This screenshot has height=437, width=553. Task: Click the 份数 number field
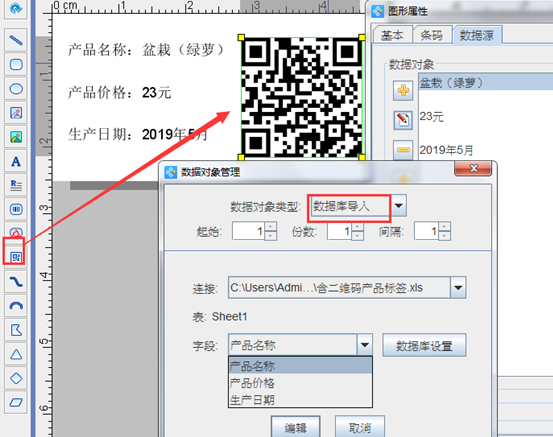pyautogui.click(x=339, y=231)
